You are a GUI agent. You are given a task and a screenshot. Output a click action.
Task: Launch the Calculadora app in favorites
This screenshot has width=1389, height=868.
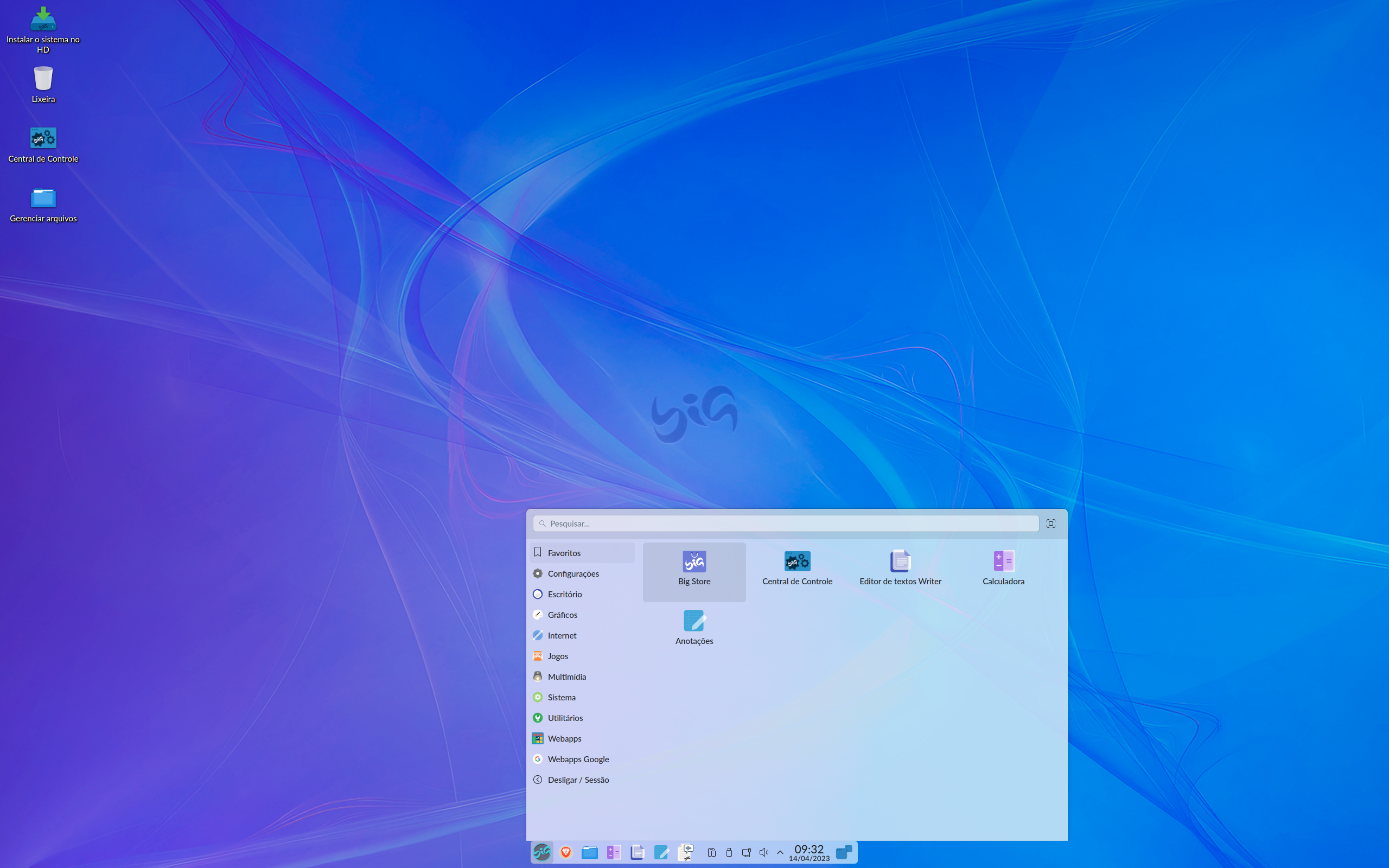pyautogui.click(x=1003, y=571)
